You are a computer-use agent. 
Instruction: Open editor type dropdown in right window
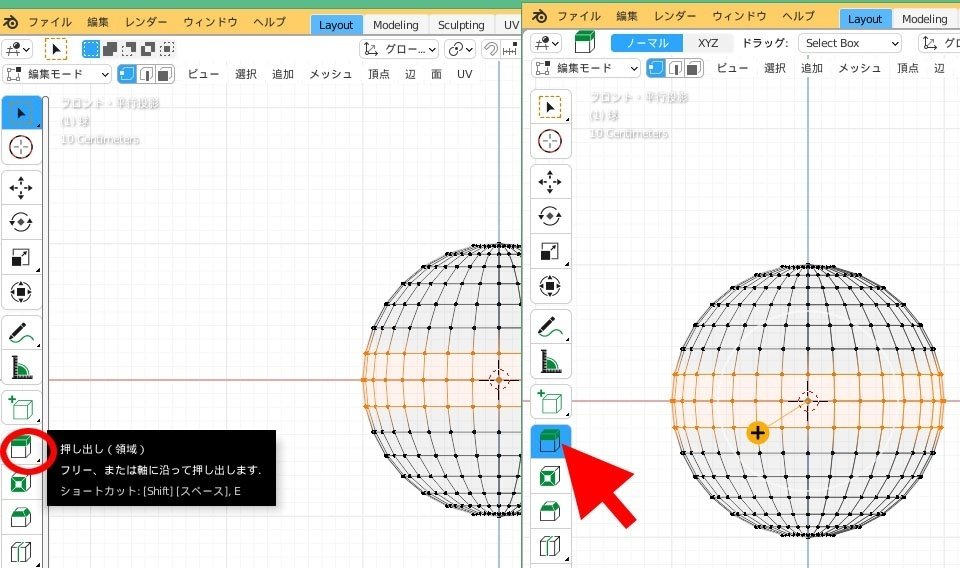pyautogui.click(x=546, y=43)
